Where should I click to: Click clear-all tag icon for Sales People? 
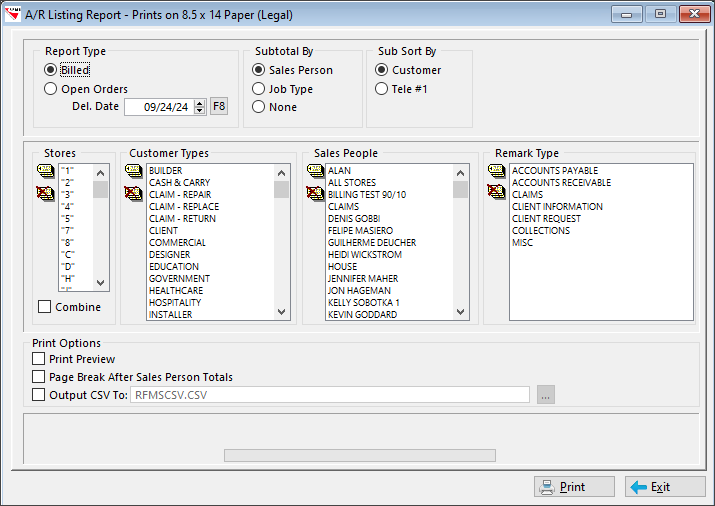315,193
